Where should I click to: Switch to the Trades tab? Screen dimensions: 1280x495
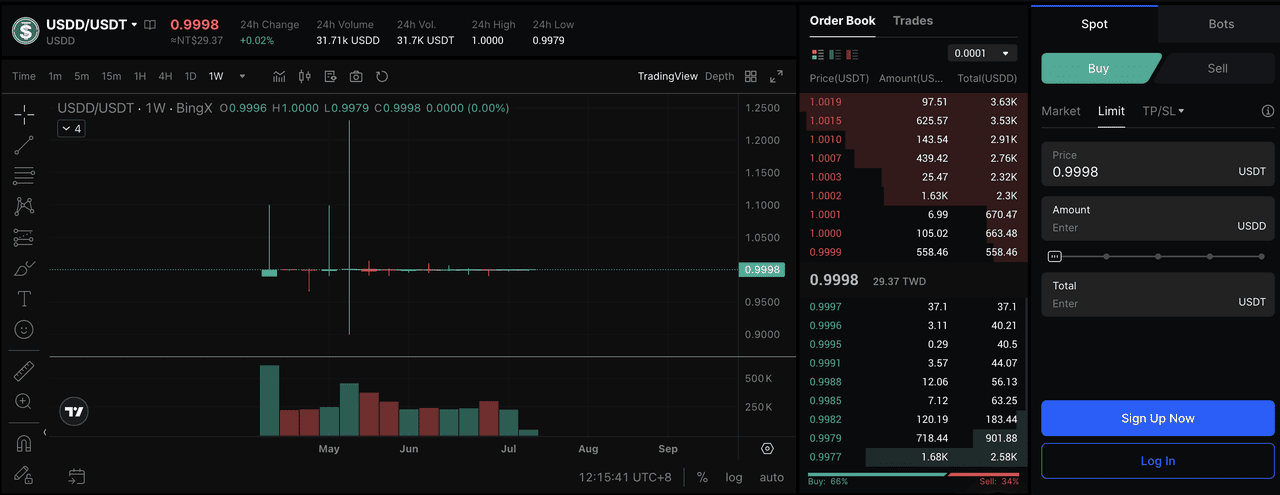tap(913, 21)
